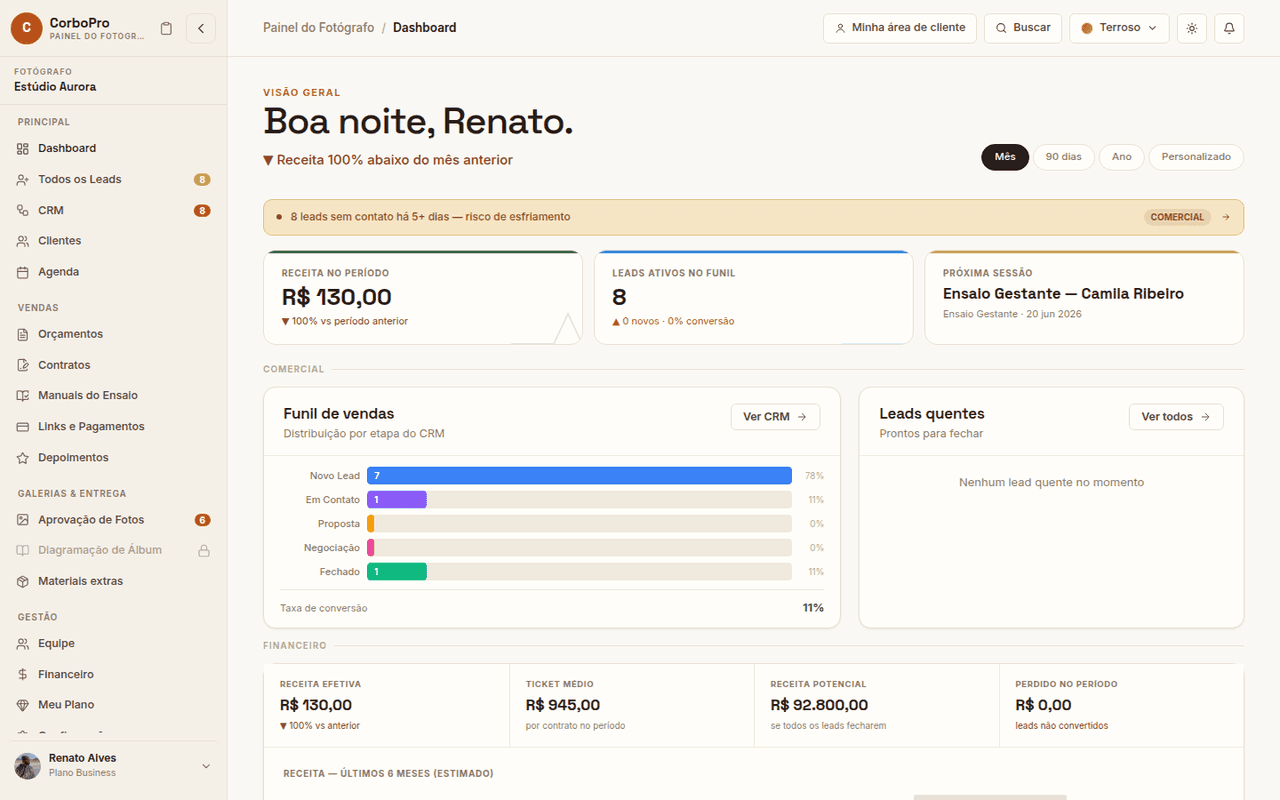Select the Personalizado period filter
1280x800 pixels.
[1196, 157]
